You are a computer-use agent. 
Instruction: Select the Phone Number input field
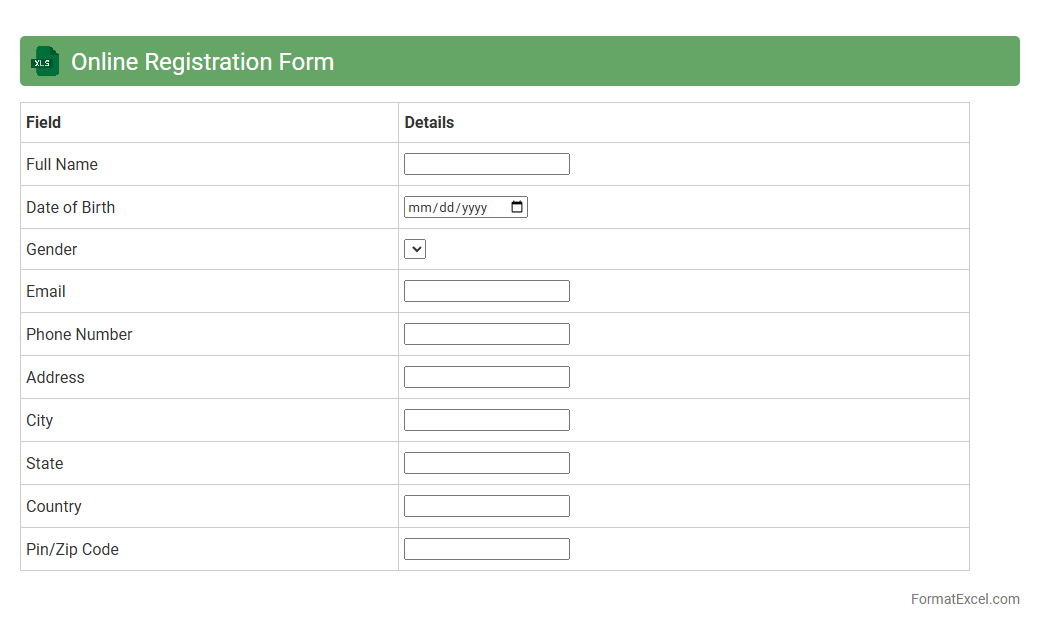pyautogui.click(x=487, y=334)
